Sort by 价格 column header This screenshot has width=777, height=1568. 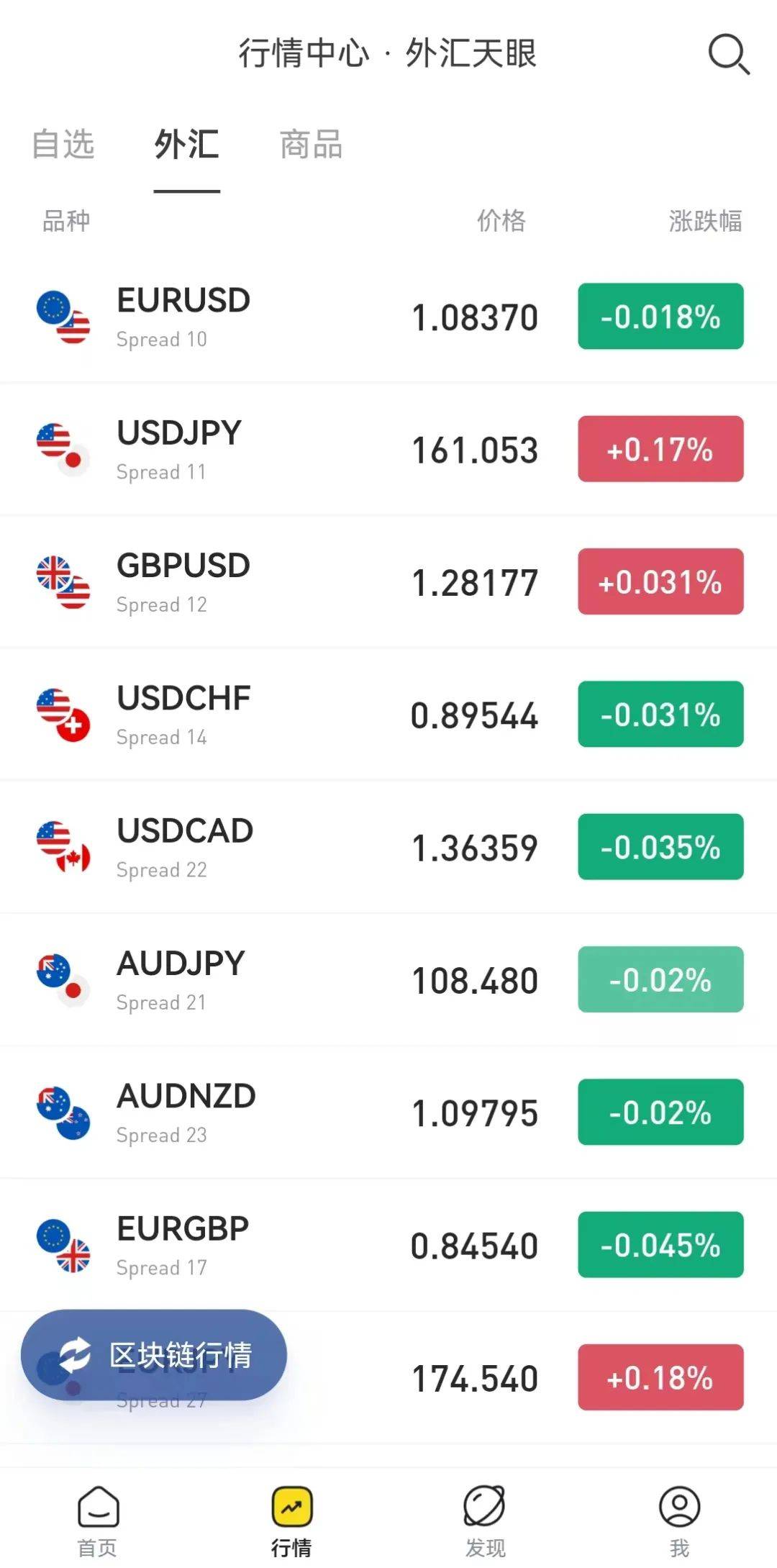click(x=501, y=221)
